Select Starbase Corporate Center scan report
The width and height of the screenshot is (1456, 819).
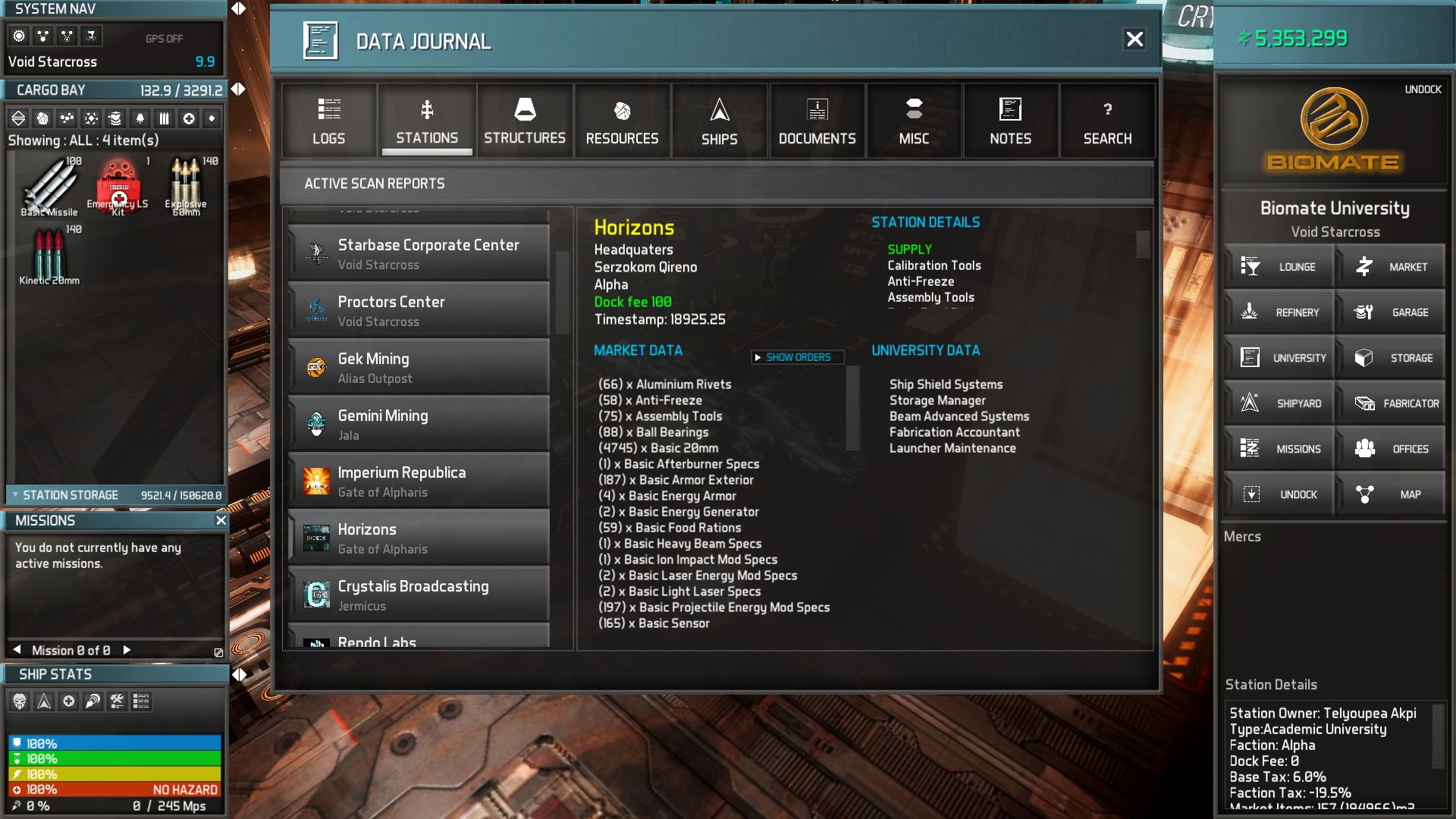click(419, 253)
